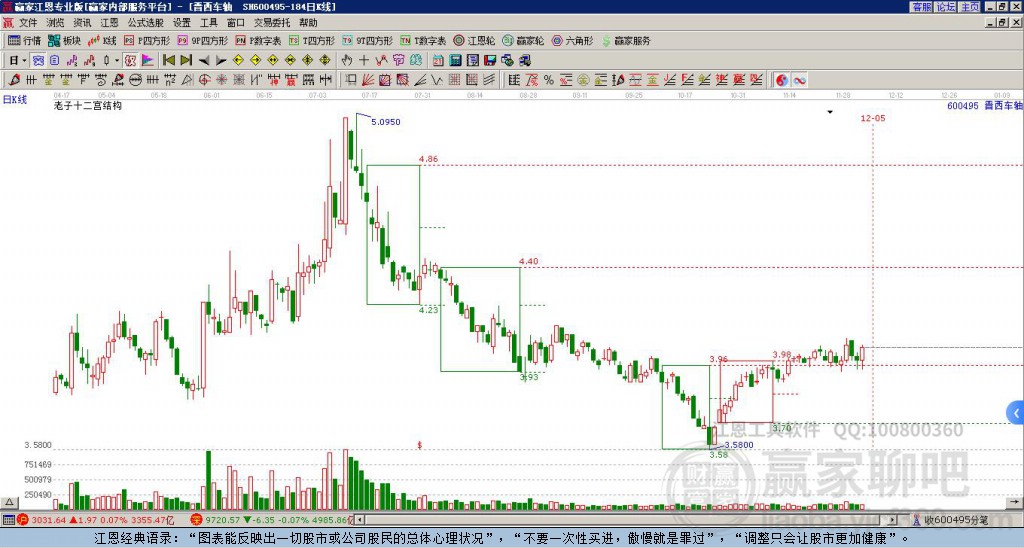The image size is (1024, 548).
Task: Click the small black dropdown triangle on chart
Action: pyautogui.click(x=830, y=112)
